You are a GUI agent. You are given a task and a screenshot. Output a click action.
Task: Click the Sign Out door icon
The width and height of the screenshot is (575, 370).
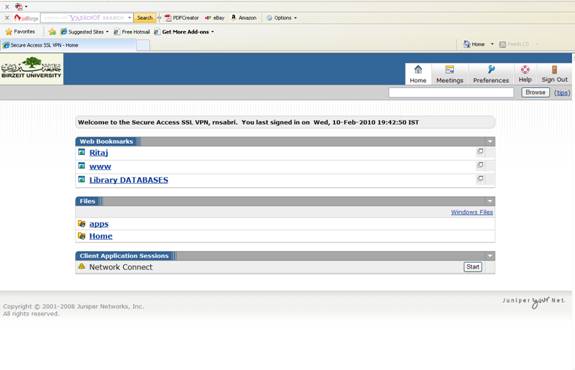554,69
